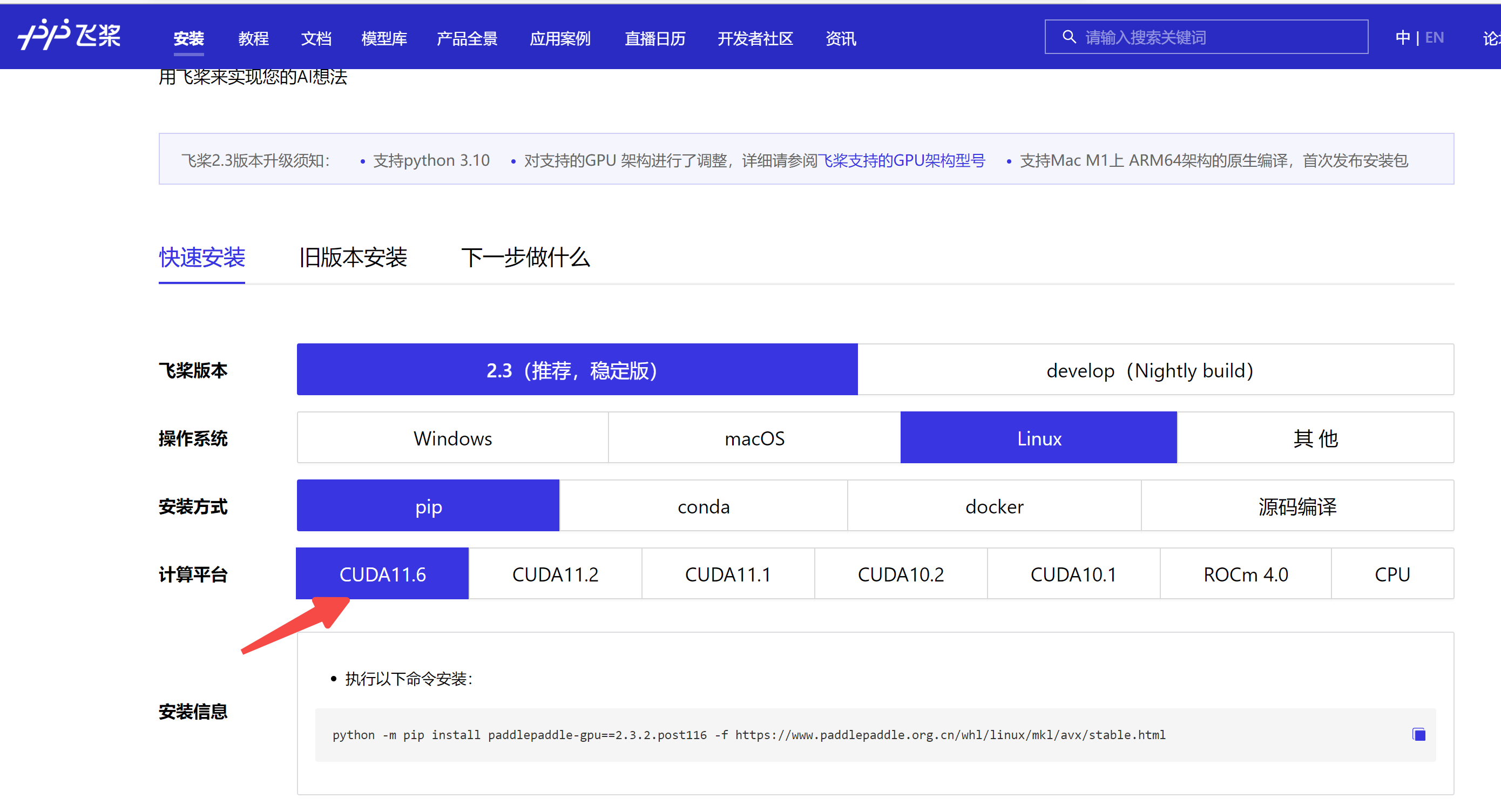Select docker installation method

click(x=994, y=505)
